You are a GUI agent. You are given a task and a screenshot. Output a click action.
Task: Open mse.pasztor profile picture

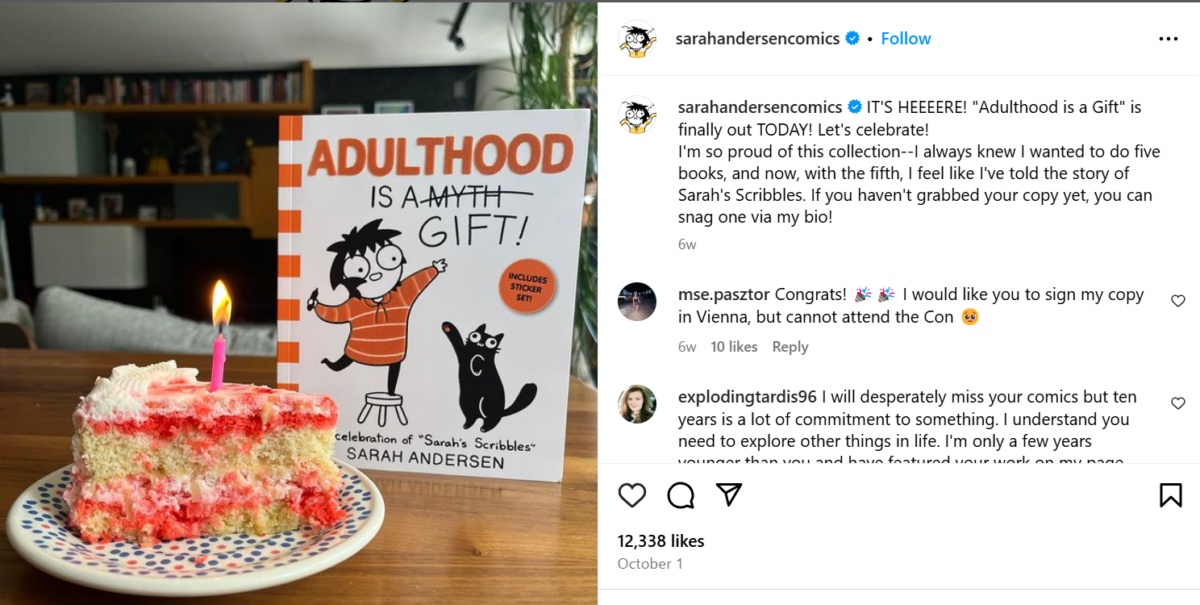(637, 302)
